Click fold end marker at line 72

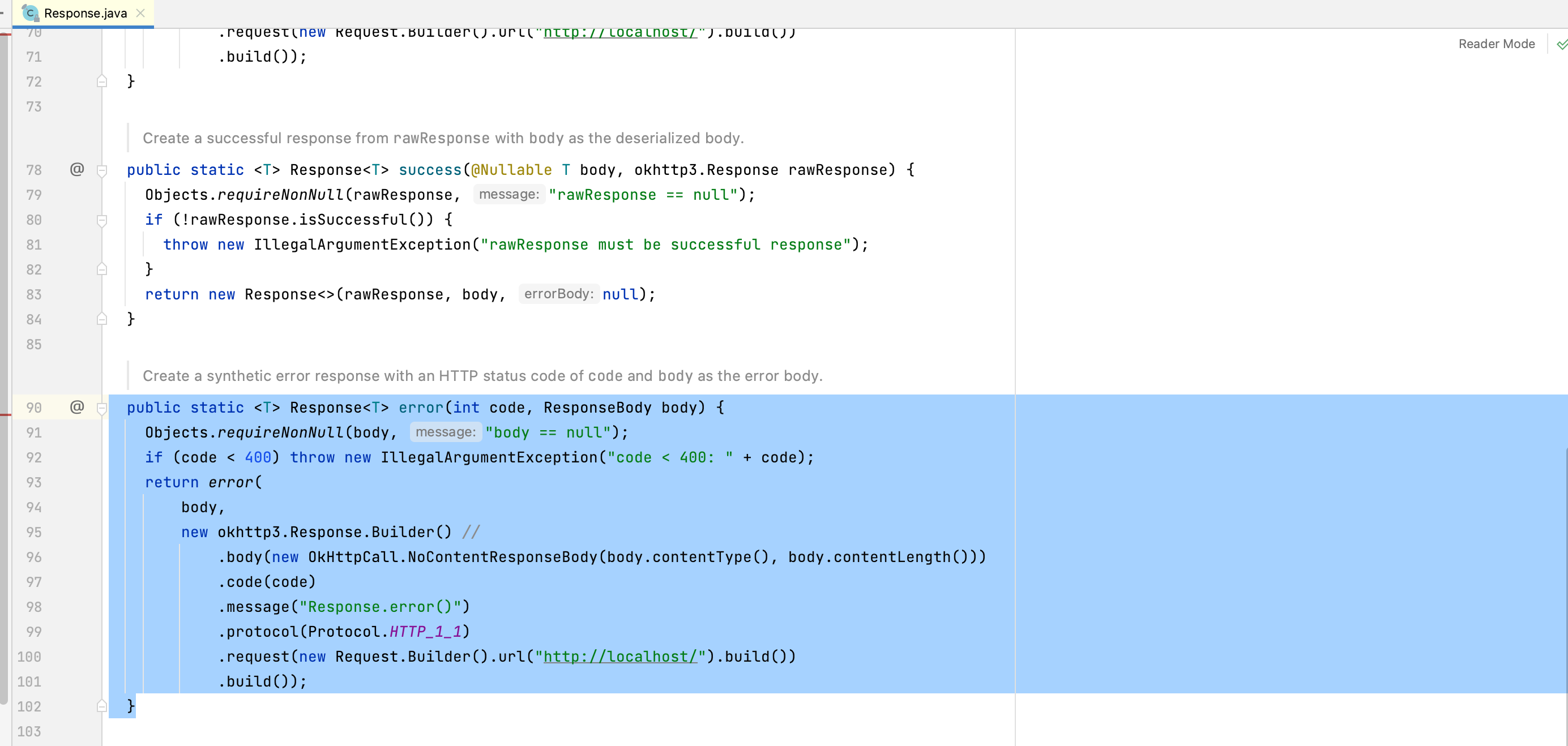[102, 82]
